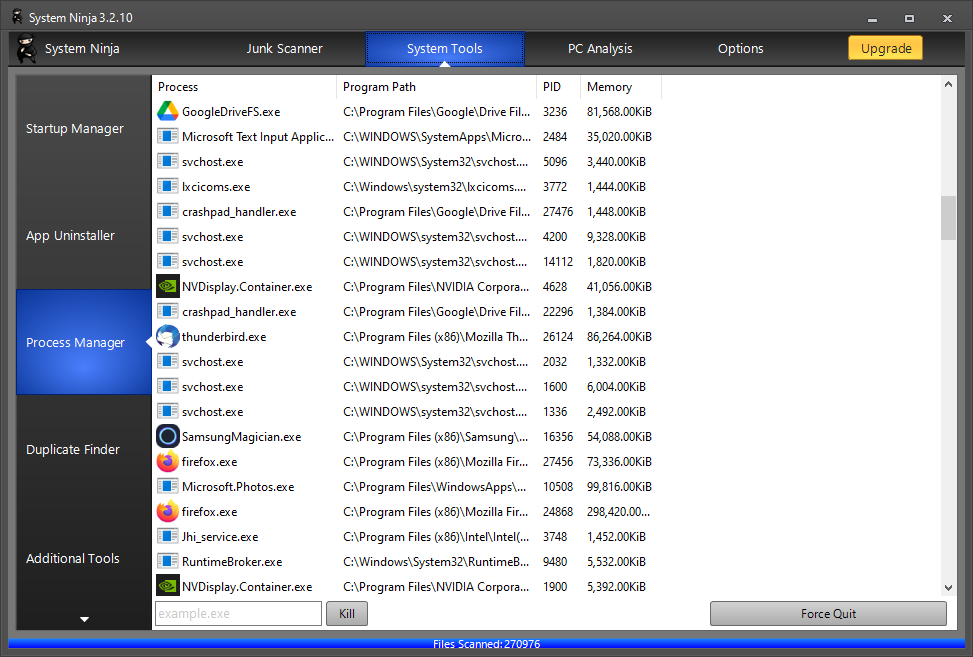This screenshot has width=973, height=657.
Task: Click the scrollbar down arrow
Action: click(x=948, y=588)
